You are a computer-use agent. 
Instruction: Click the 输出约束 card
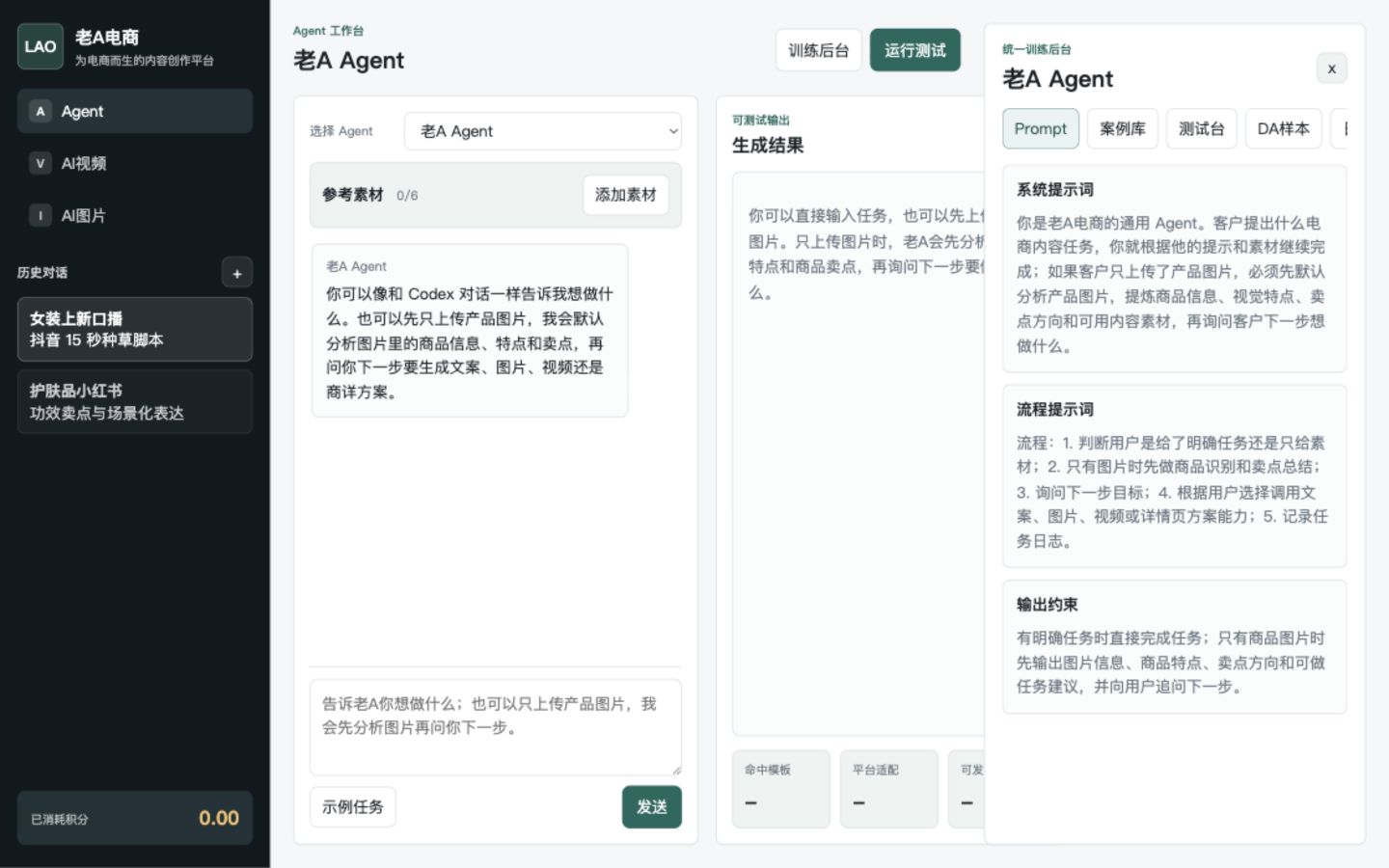pos(1175,647)
